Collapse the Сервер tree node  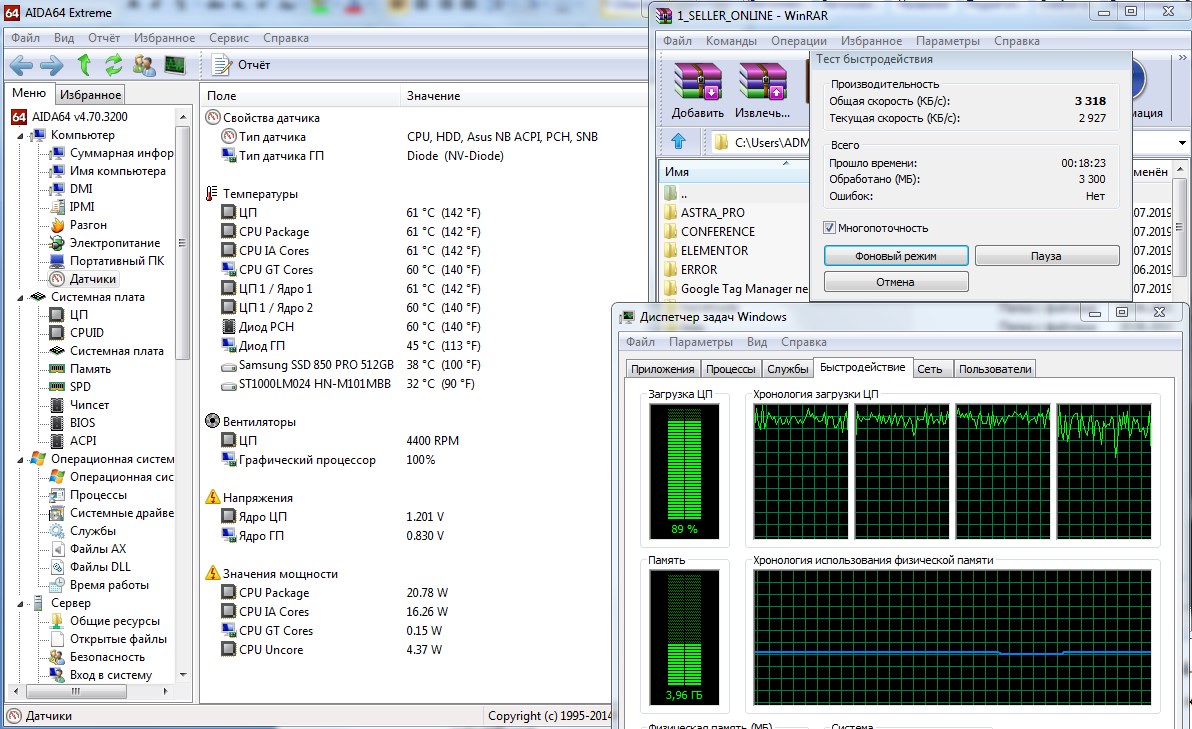[21, 604]
